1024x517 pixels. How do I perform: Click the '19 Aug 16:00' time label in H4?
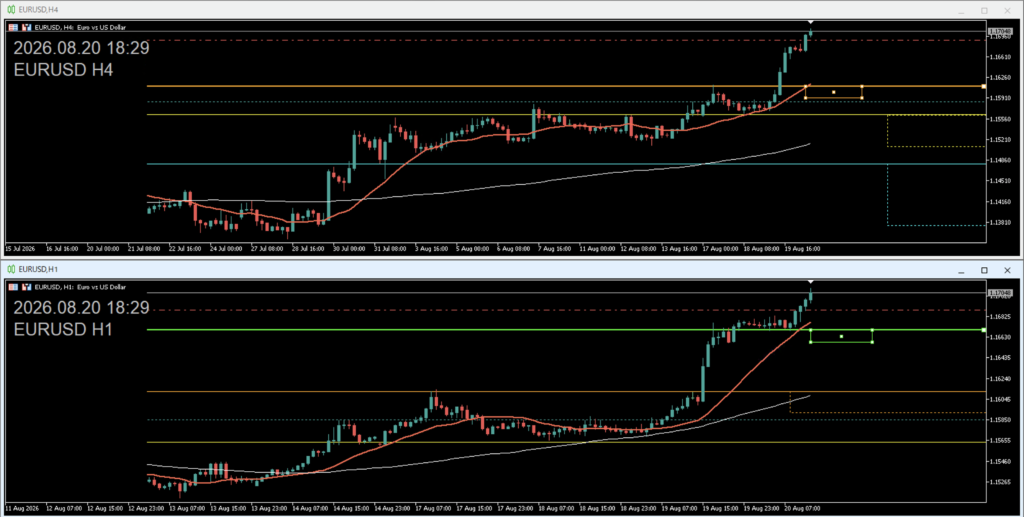803,249
